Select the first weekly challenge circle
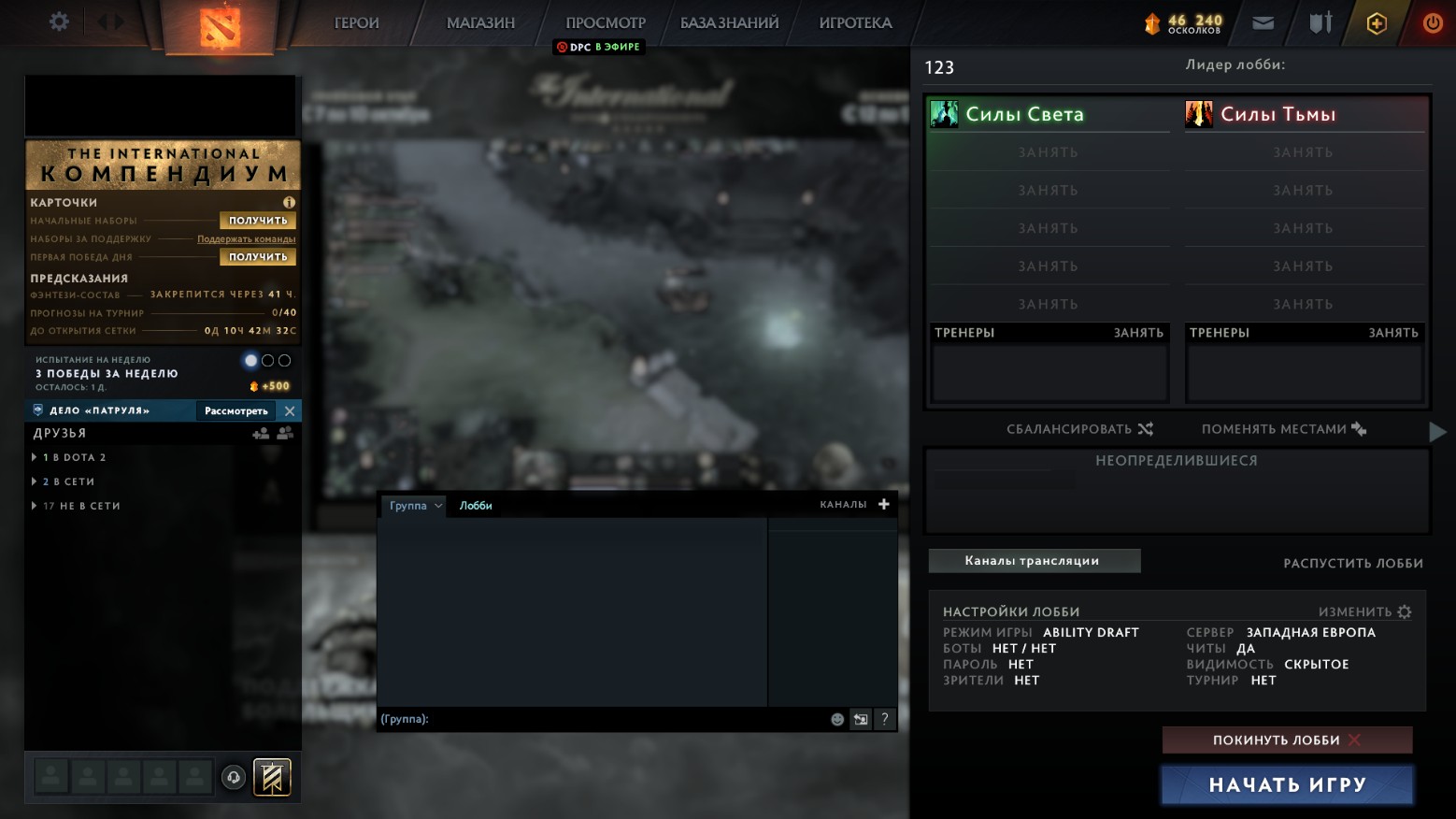Screen dimensions: 1456x819 [x=250, y=360]
